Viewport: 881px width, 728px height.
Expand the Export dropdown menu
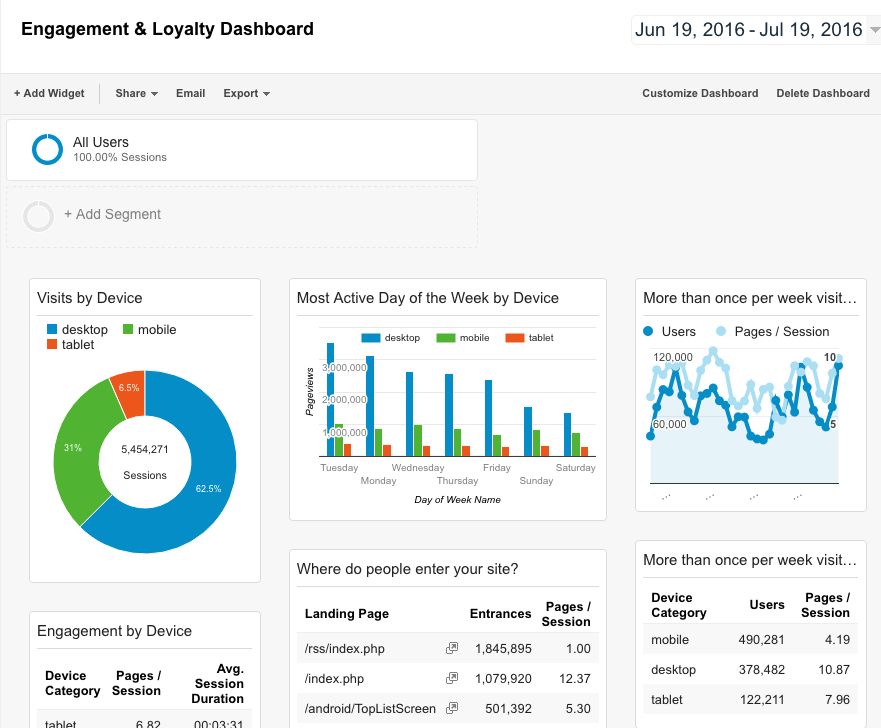246,93
